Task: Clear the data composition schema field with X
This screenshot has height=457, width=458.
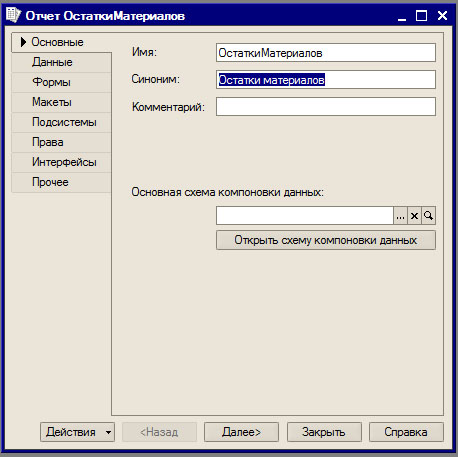Action: point(414,216)
